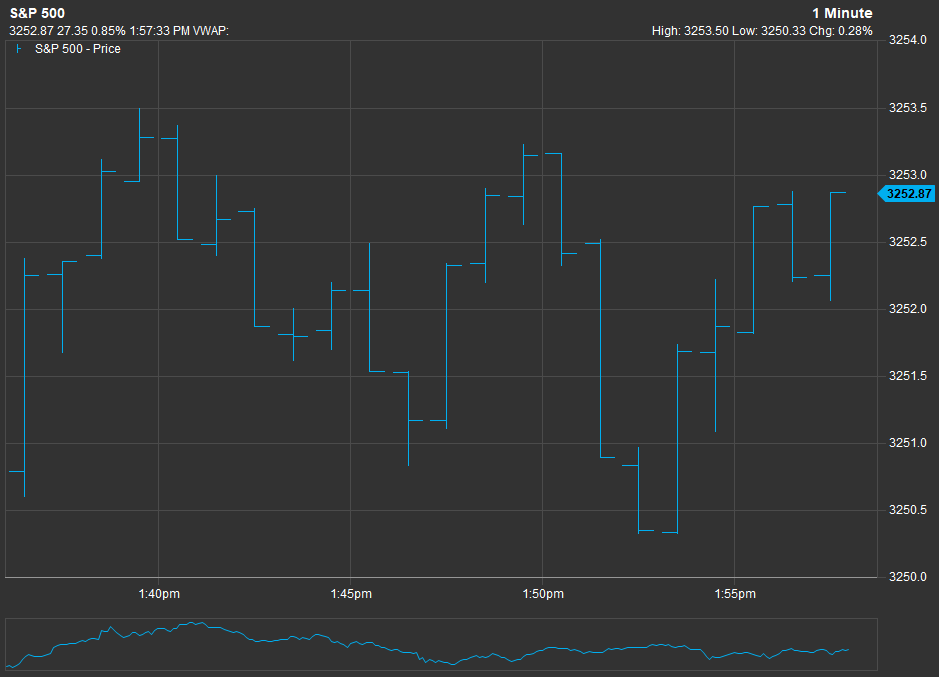Click the 3251.5 y-axis label
This screenshot has width=939, height=677.
pos(907,376)
